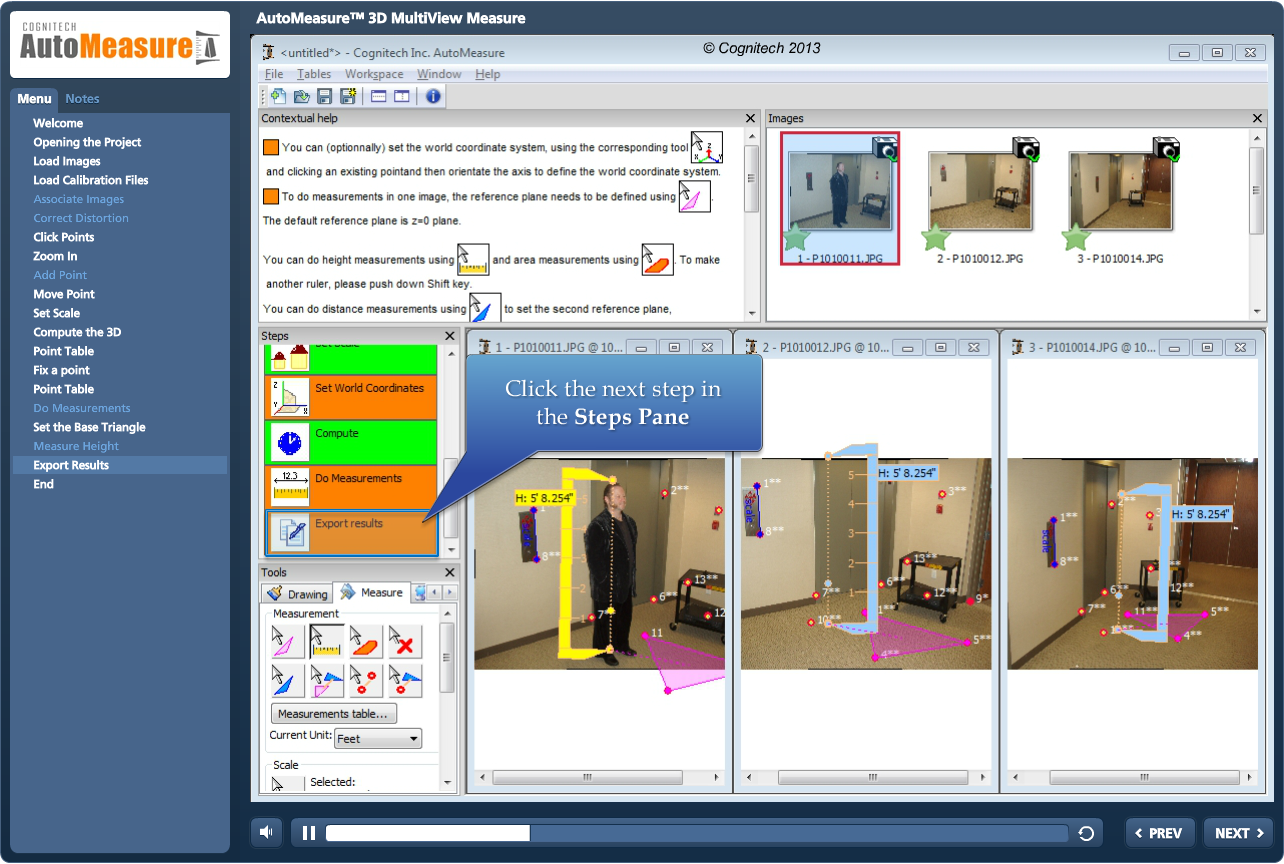
Task: Click the Set World Coordinates step icon
Action: click(x=290, y=396)
